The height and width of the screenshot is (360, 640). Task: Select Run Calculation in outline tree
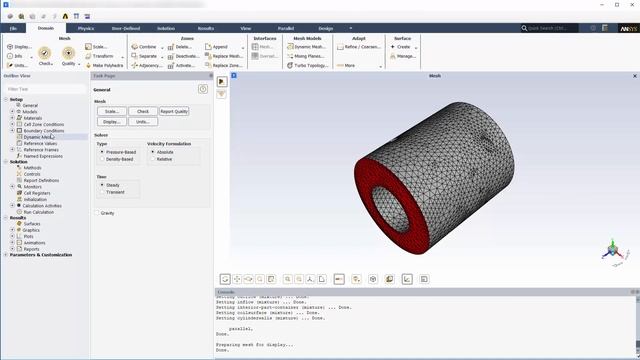(38, 212)
